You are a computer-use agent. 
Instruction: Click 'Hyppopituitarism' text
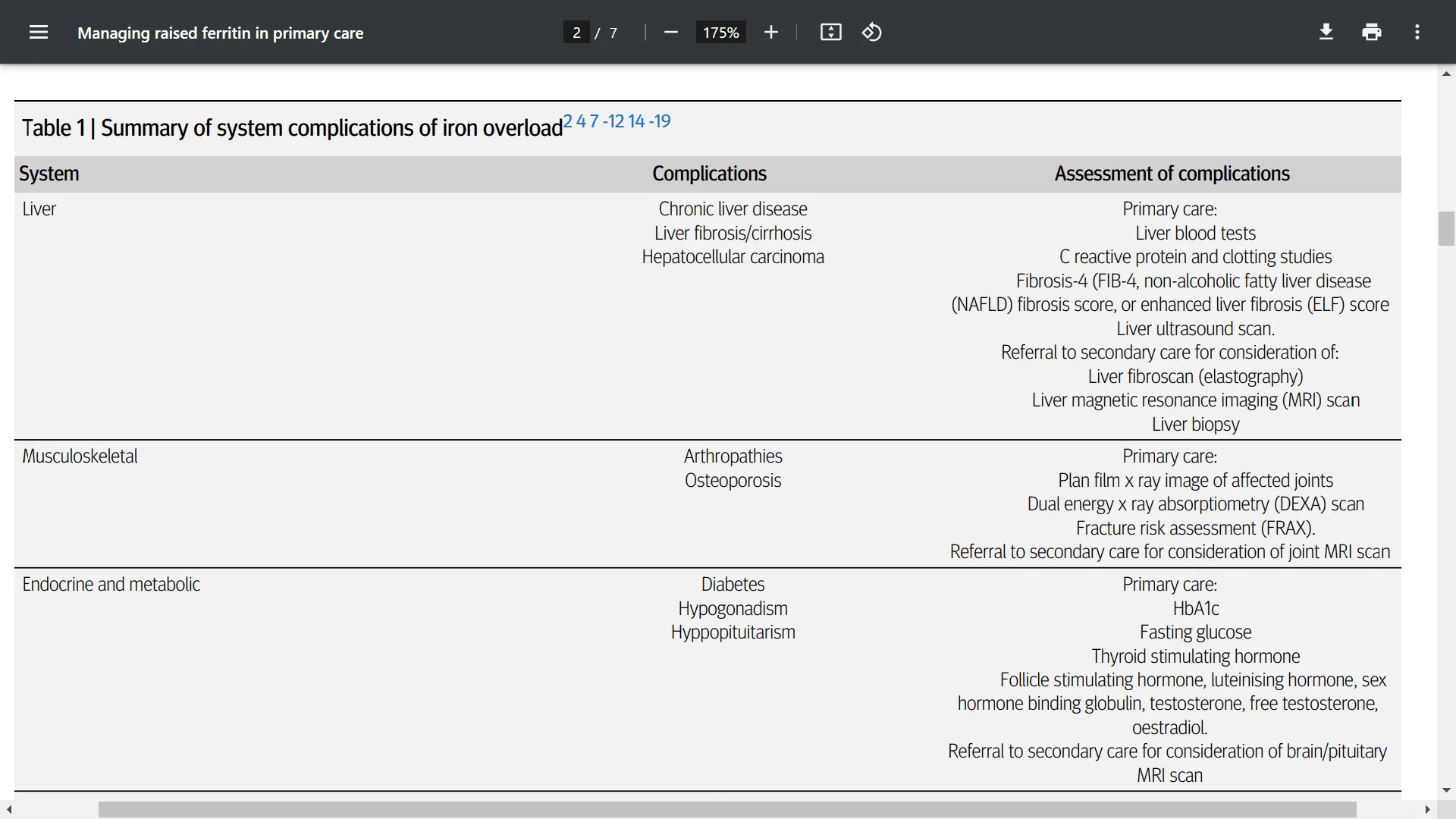[733, 632]
